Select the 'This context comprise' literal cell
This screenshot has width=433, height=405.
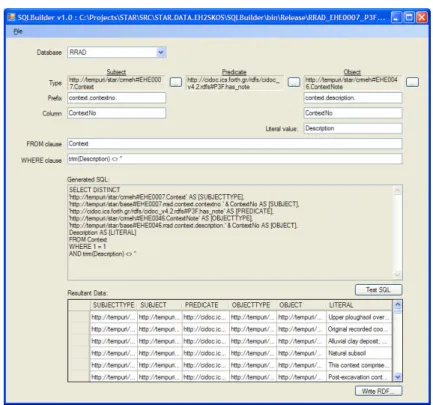tap(359, 365)
